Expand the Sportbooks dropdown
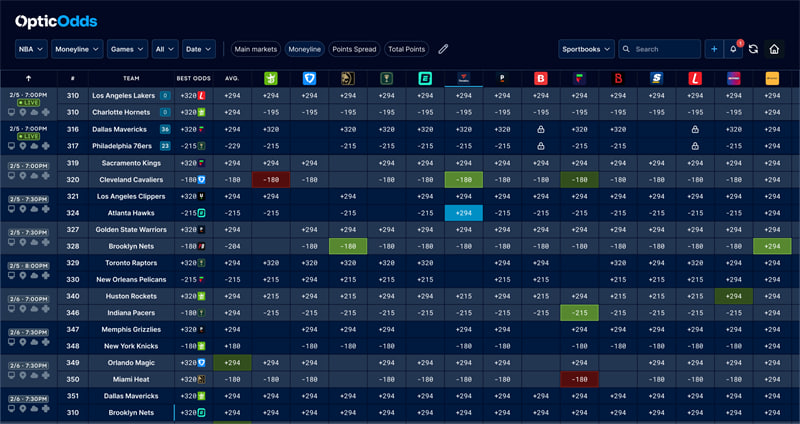Viewport: 800px width, 424px height. [586, 48]
